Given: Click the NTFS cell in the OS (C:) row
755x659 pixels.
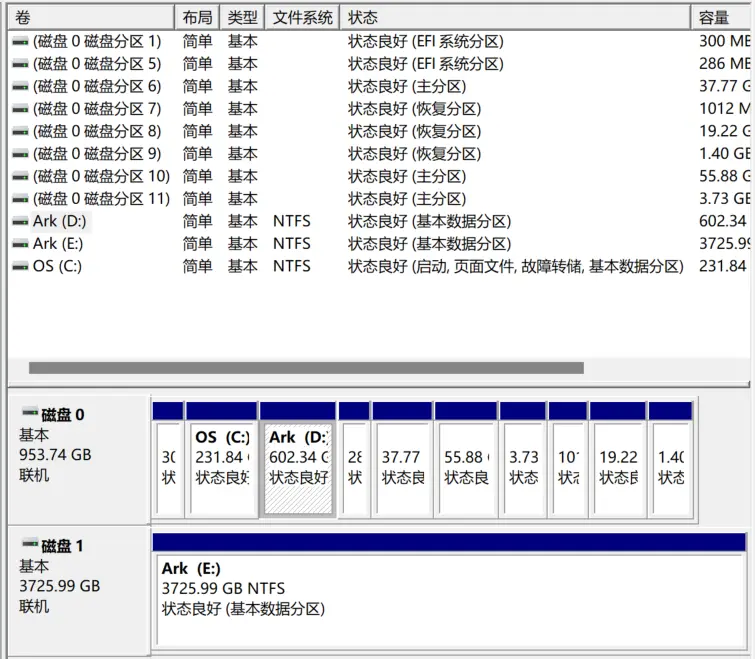Looking at the screenshot, I should (292, 266).
